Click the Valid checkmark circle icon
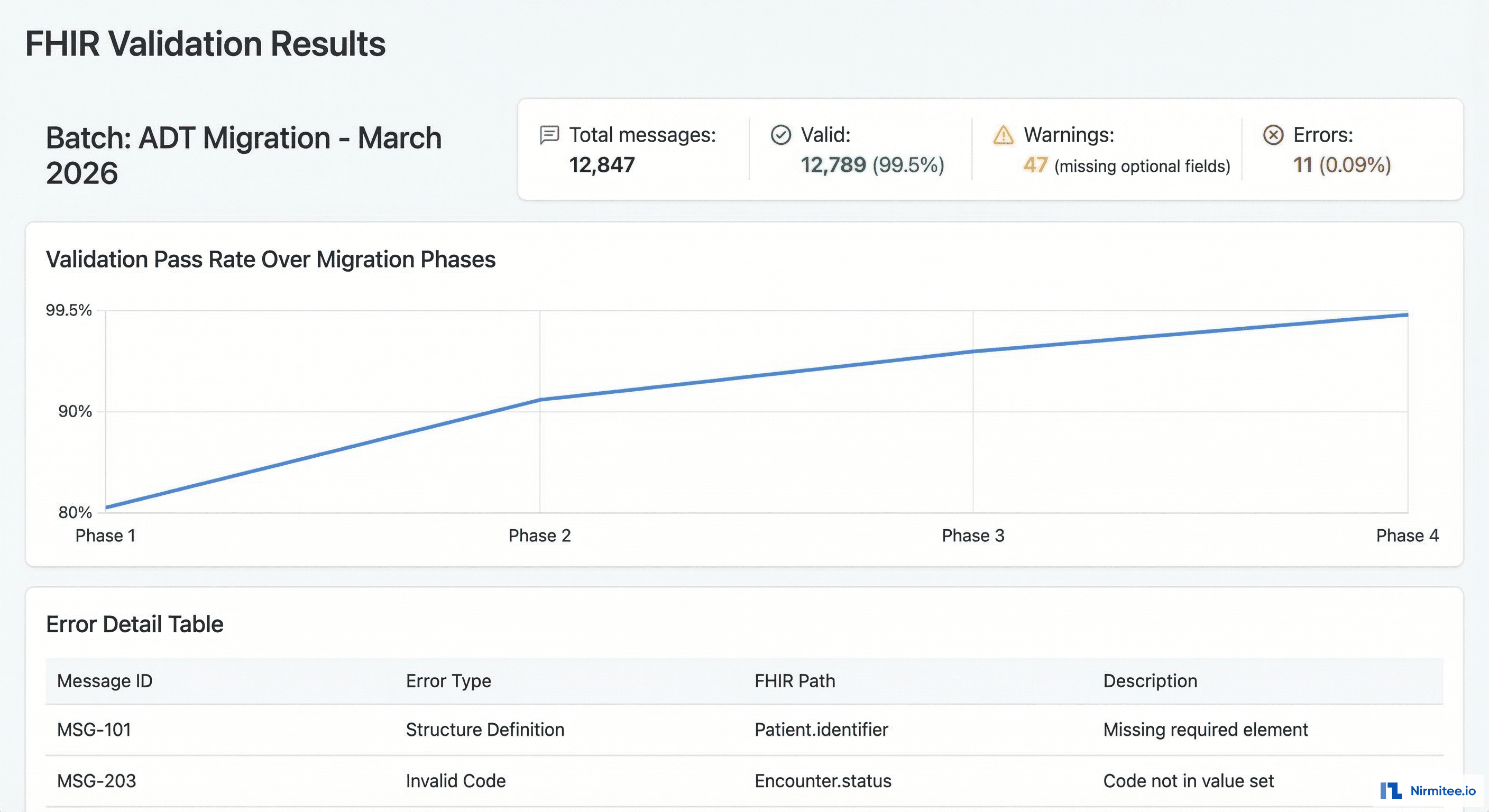 [x=781, y=135]
